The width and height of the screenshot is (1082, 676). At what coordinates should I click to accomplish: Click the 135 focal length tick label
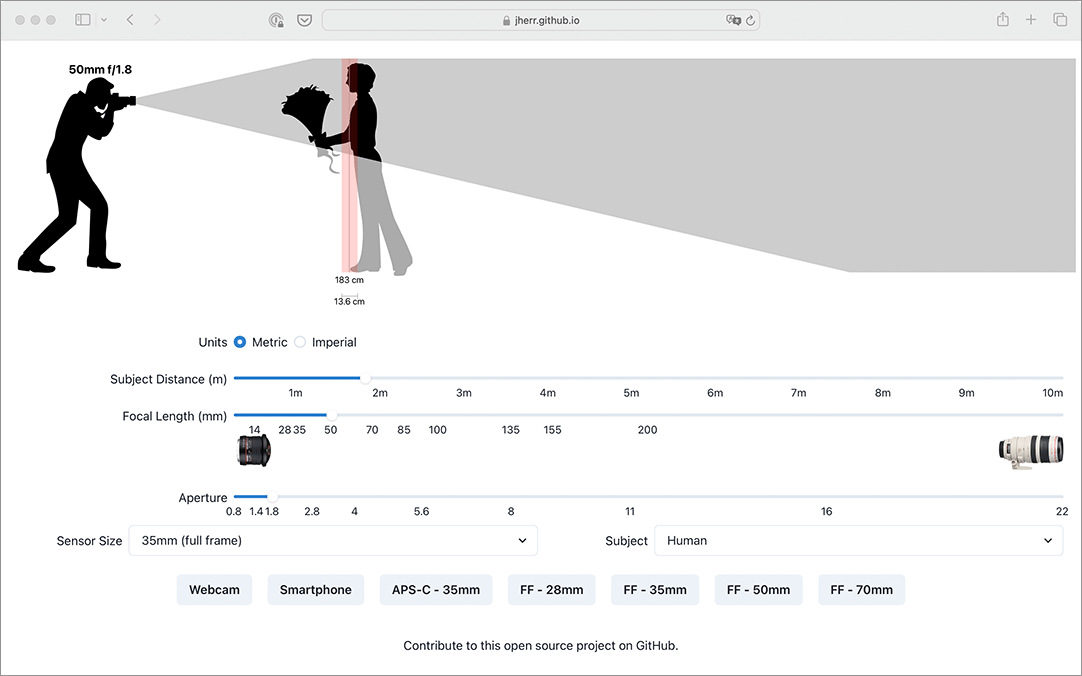[511, 430]
